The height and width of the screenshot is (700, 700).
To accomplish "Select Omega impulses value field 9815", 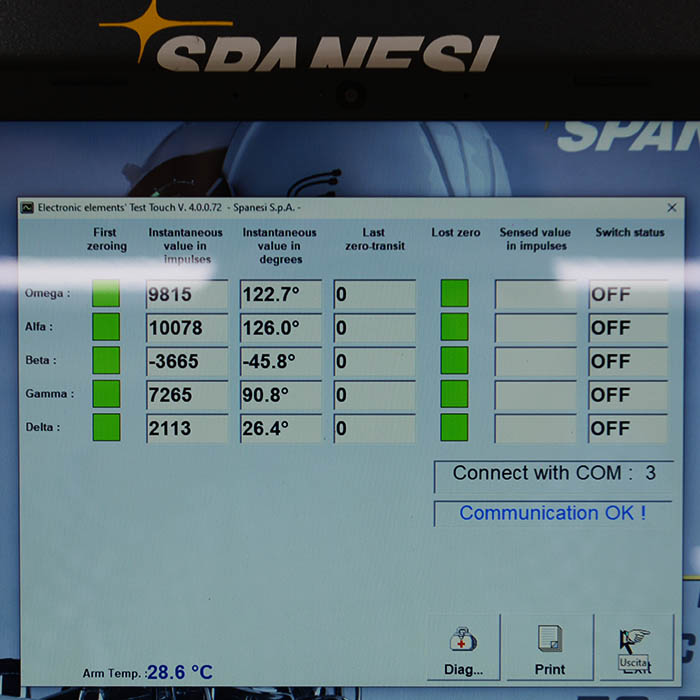I will [187, 295].
